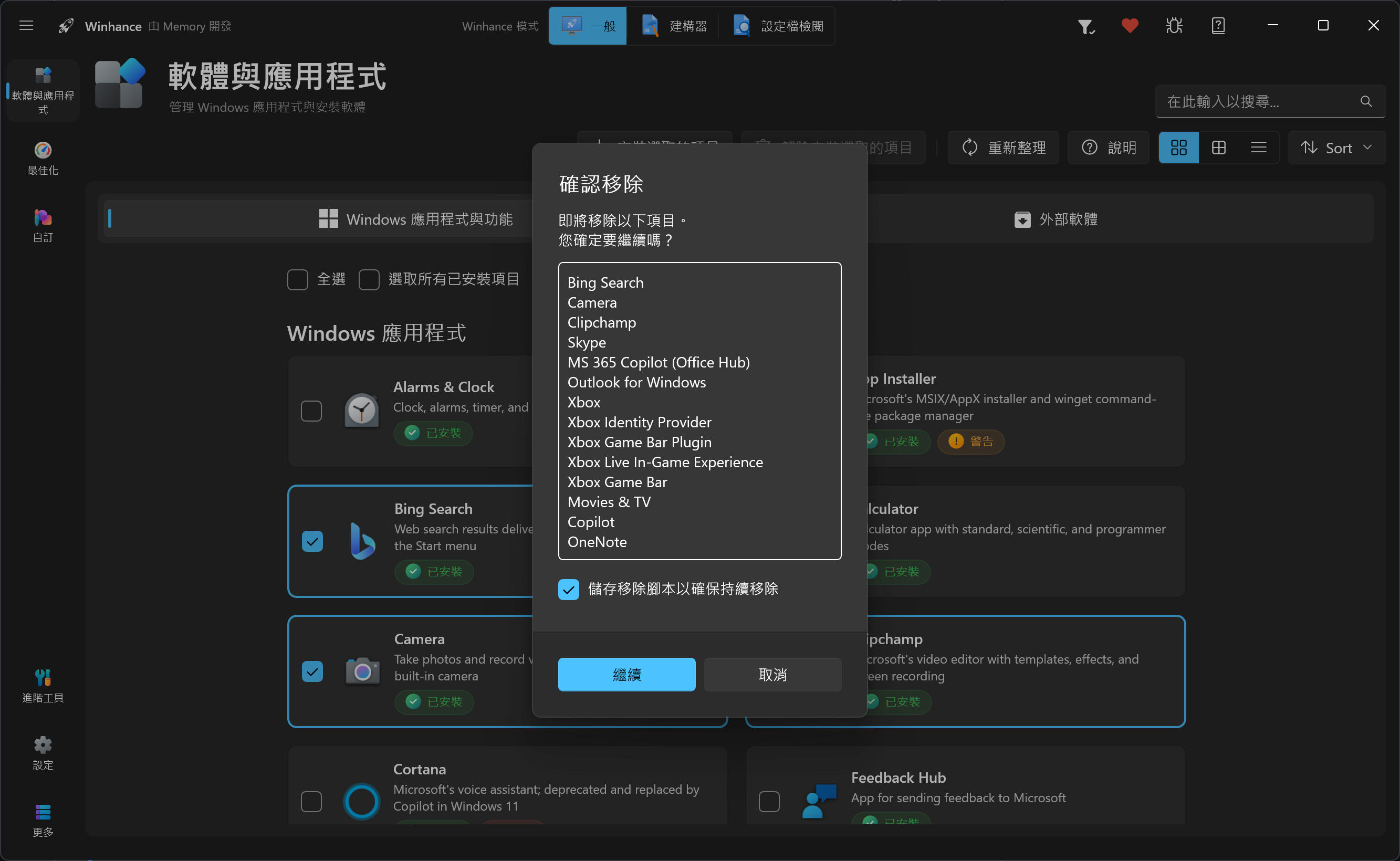Check the Alarms & Clock checkbox
The height and width of the screenshot is (861, 1400).
pos(311,411)
